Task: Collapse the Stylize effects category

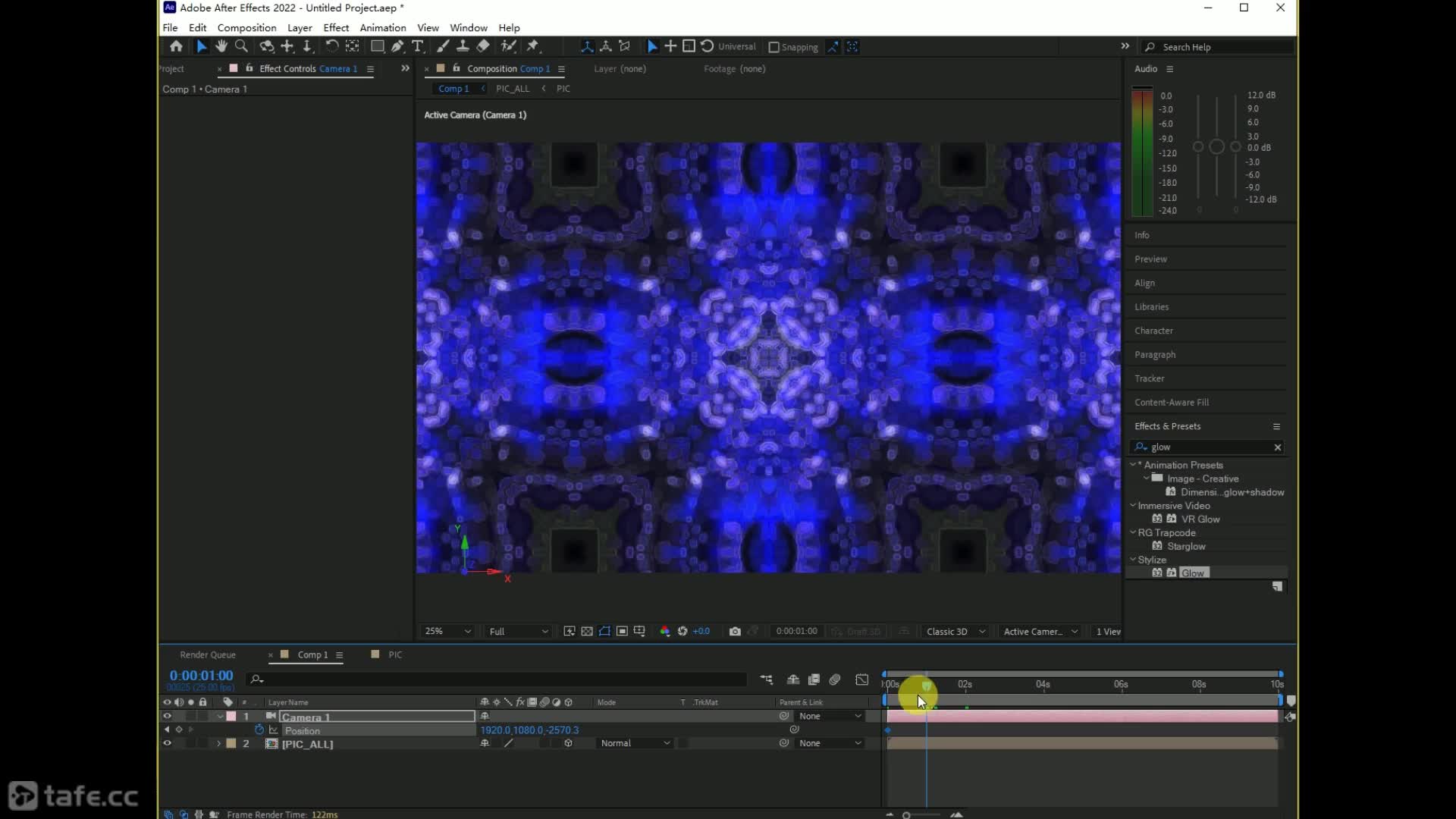Action: (x=1133, y=560)
